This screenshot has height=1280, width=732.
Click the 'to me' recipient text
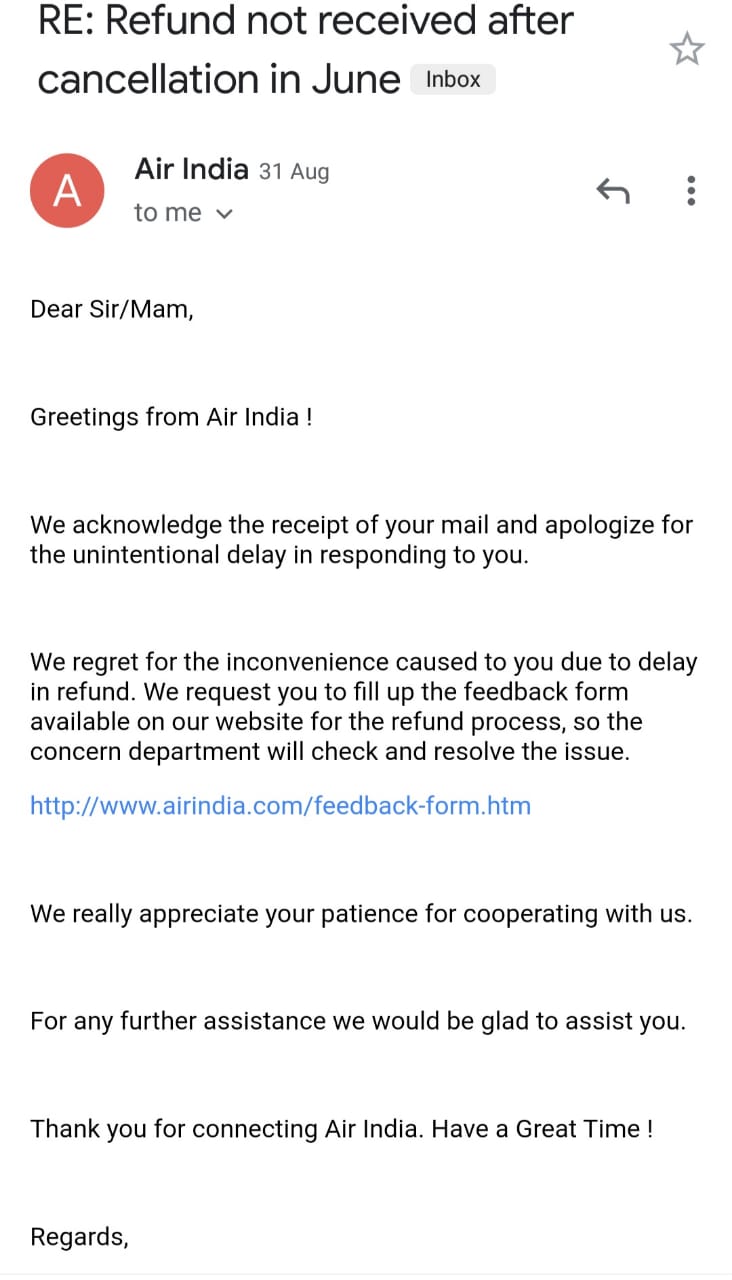click(167, 213)
